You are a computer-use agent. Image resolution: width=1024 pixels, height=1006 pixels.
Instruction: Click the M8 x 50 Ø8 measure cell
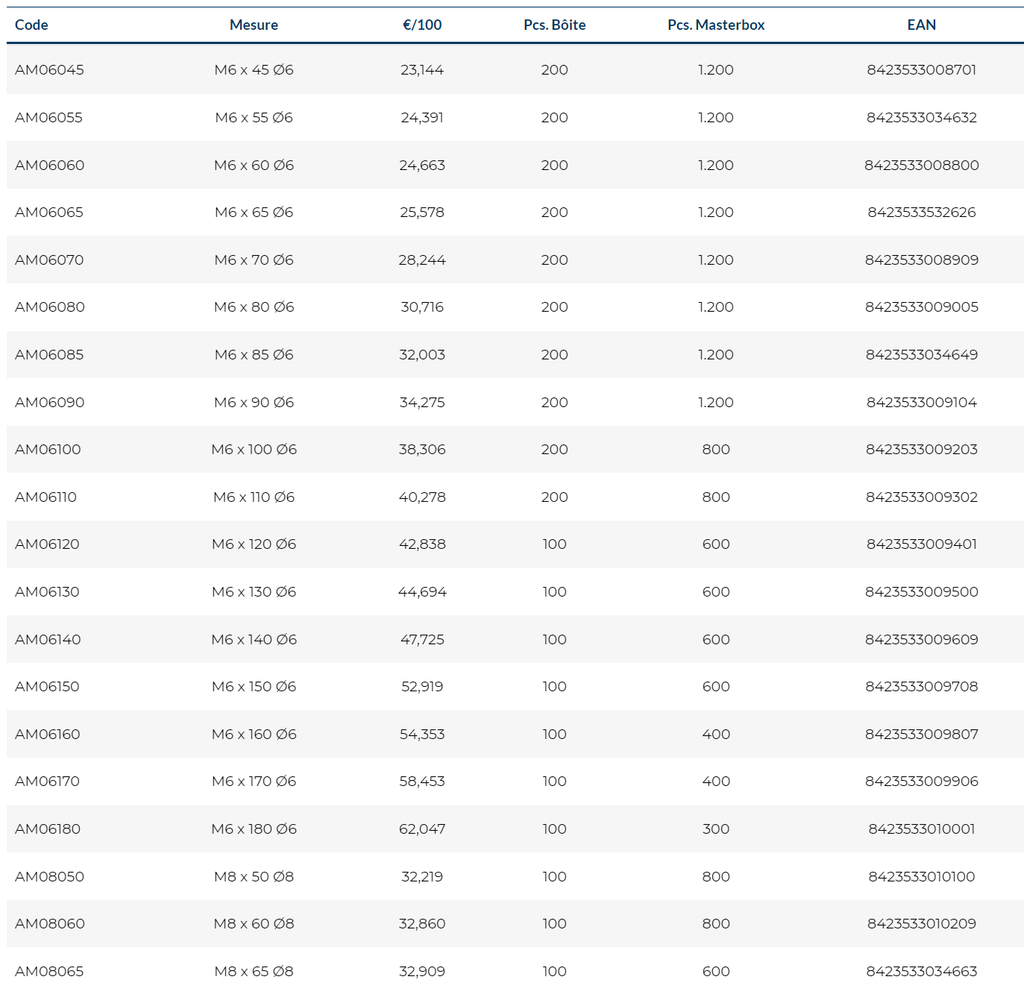click(254, 877)
